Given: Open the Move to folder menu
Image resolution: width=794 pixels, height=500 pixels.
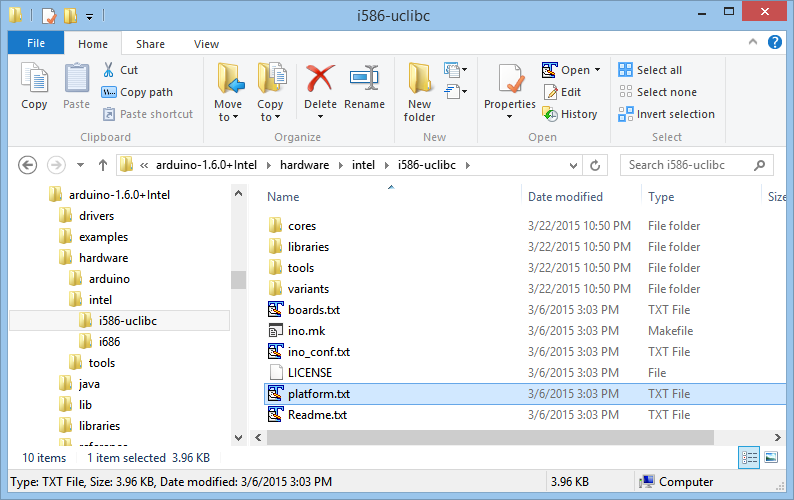Looking at the screenshot, I should [x=228, y=92].
